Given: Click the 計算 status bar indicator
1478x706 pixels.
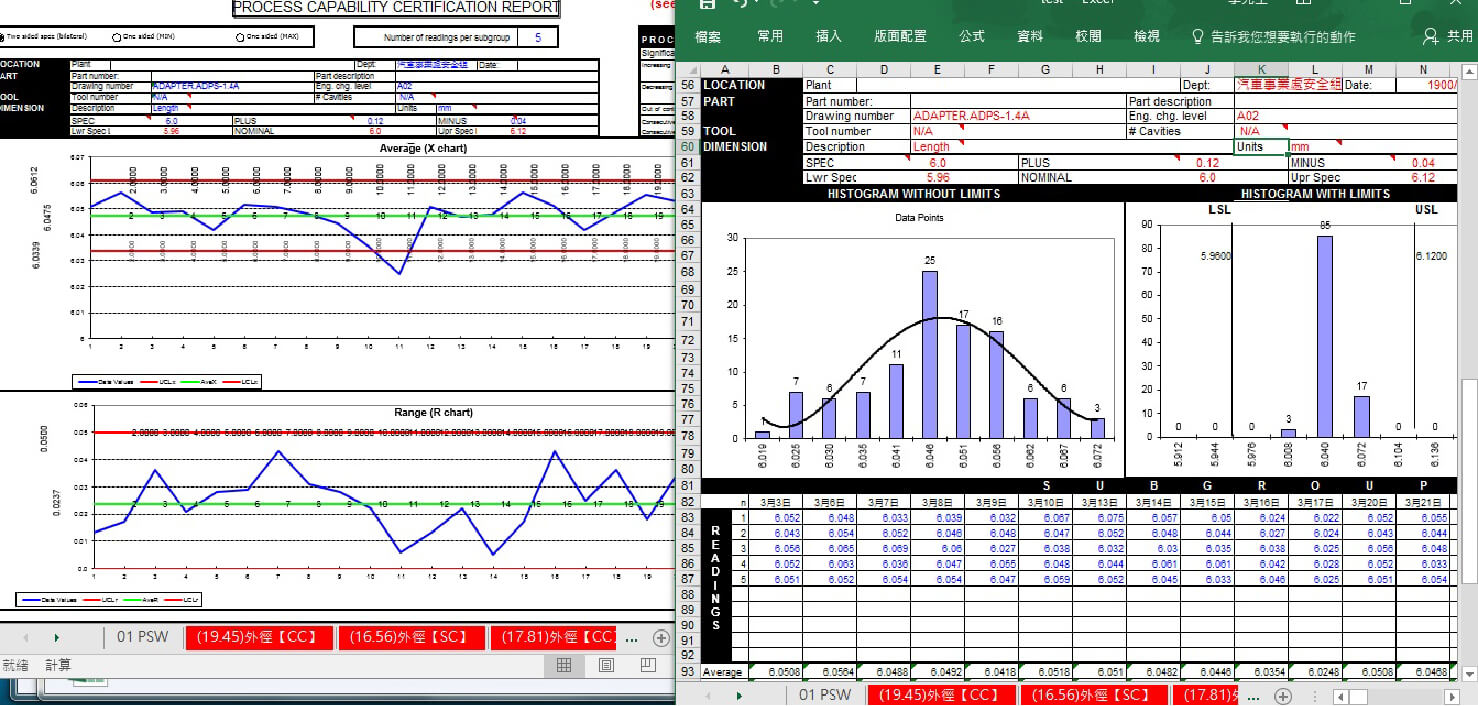Looking at the screenshot, I should coord(58,665).
